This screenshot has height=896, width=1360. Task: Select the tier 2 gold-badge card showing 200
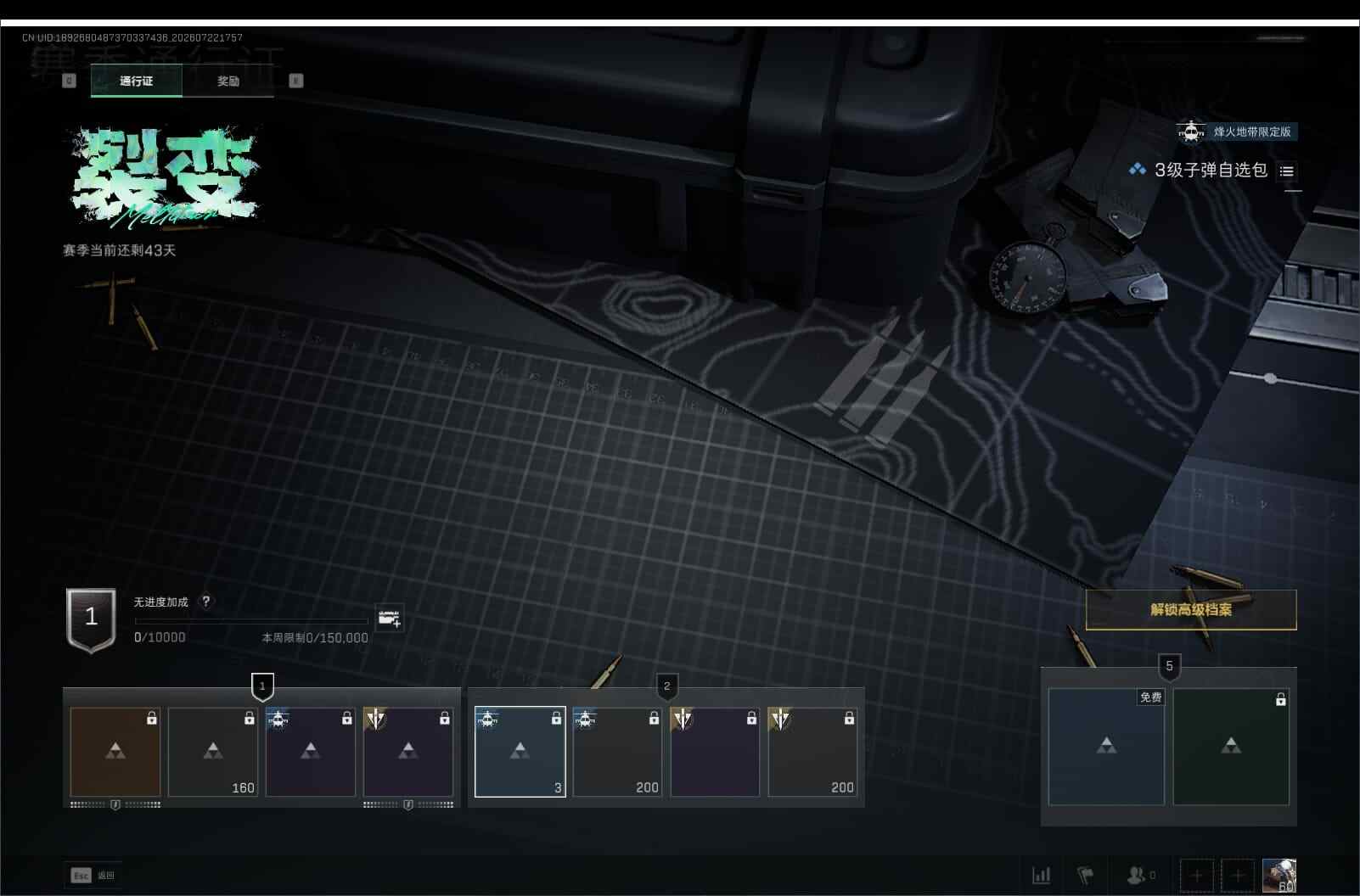[813, 752]
